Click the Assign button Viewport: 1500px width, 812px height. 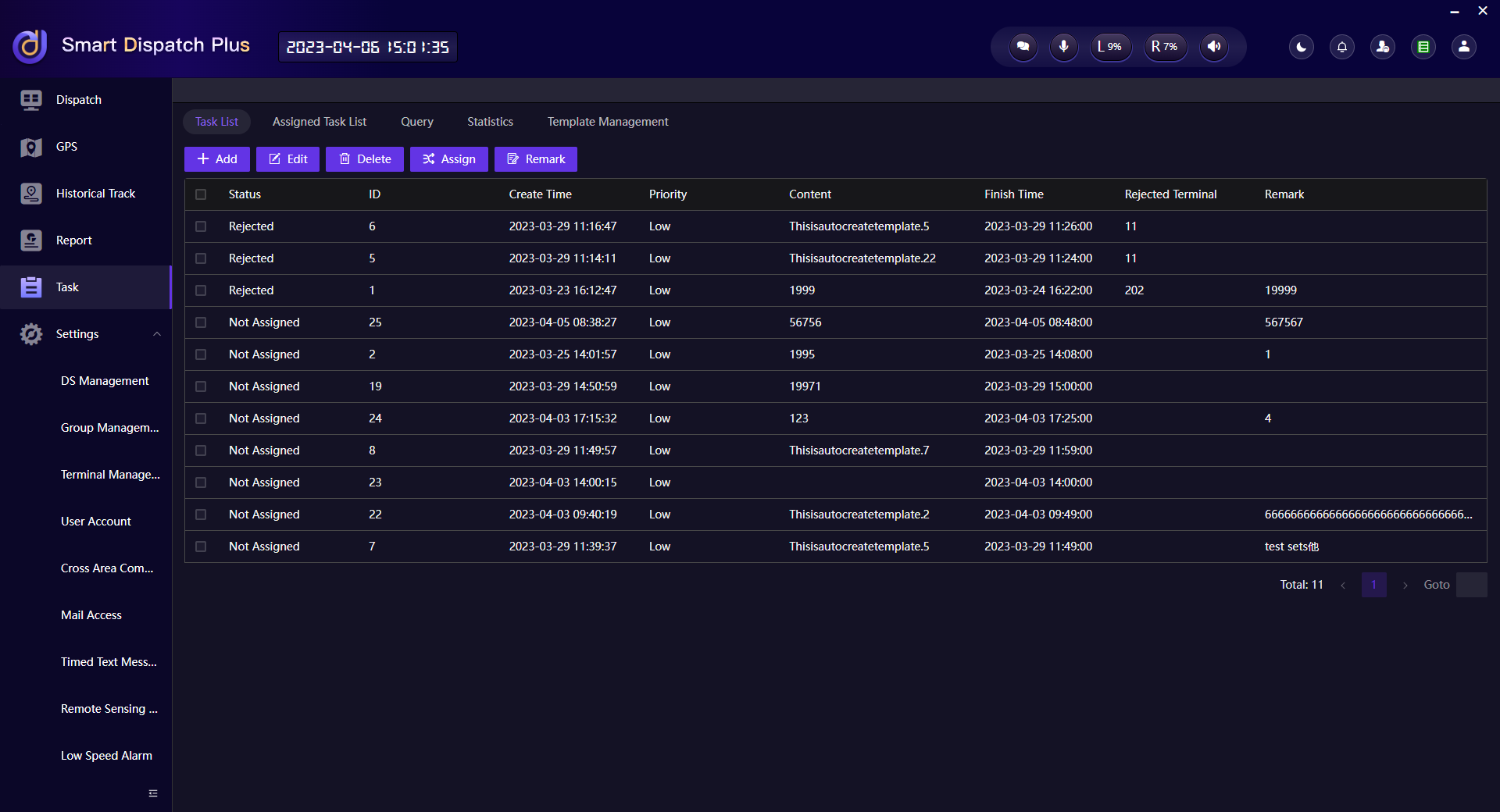click(x=448, y=158)
